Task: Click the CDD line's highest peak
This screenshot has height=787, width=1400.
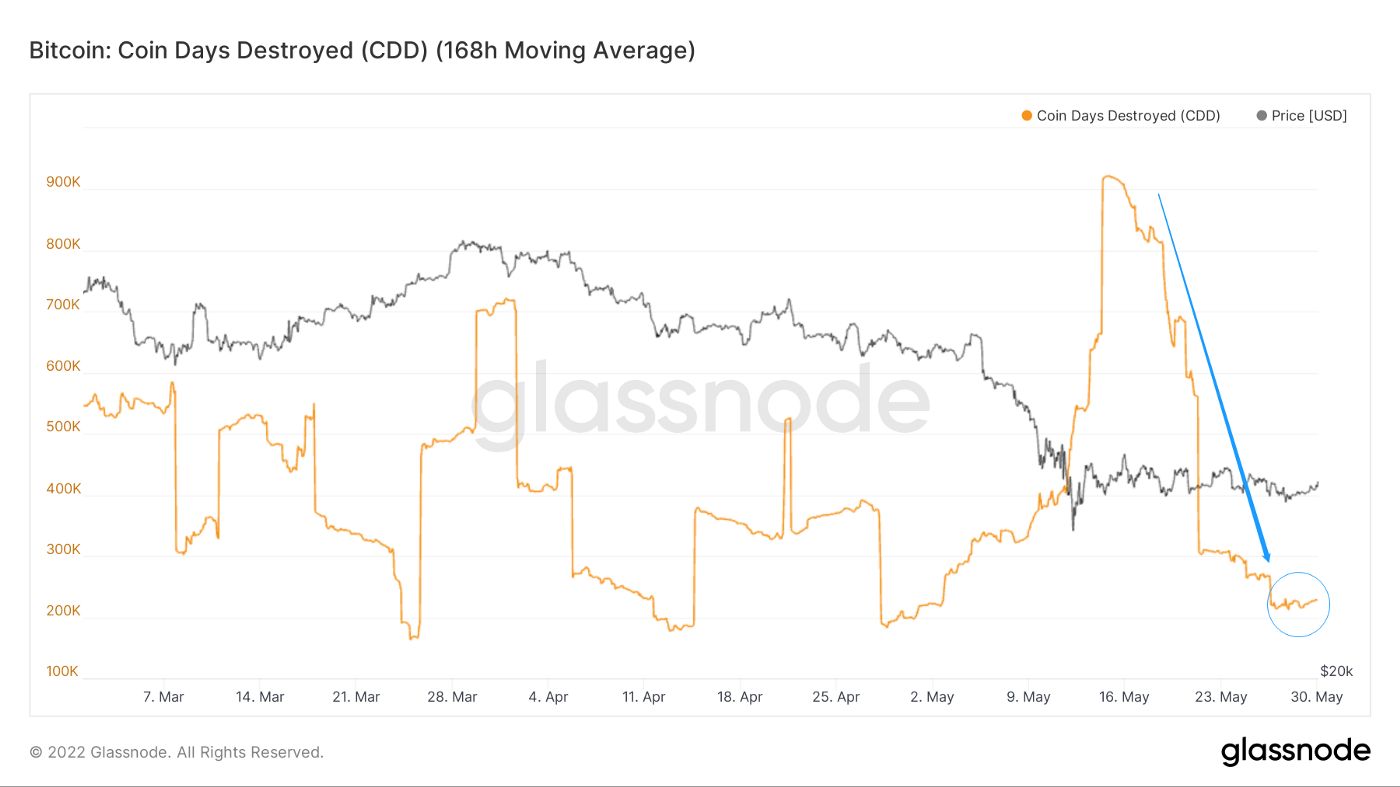Action: 1108,177
